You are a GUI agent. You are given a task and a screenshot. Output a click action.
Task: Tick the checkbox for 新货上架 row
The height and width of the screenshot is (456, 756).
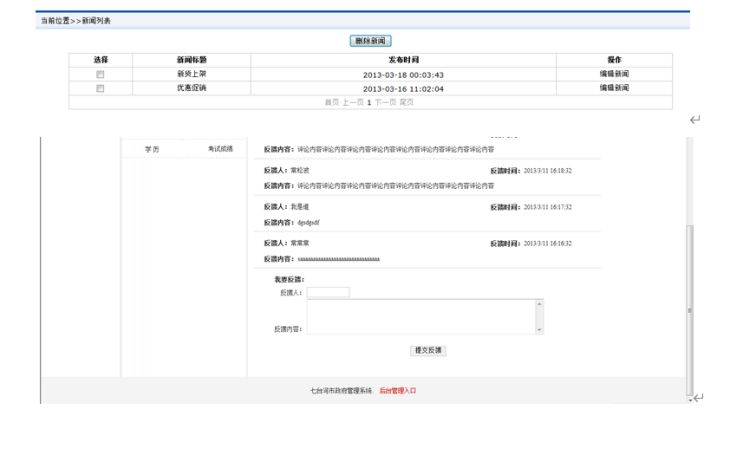pos(100,74)
